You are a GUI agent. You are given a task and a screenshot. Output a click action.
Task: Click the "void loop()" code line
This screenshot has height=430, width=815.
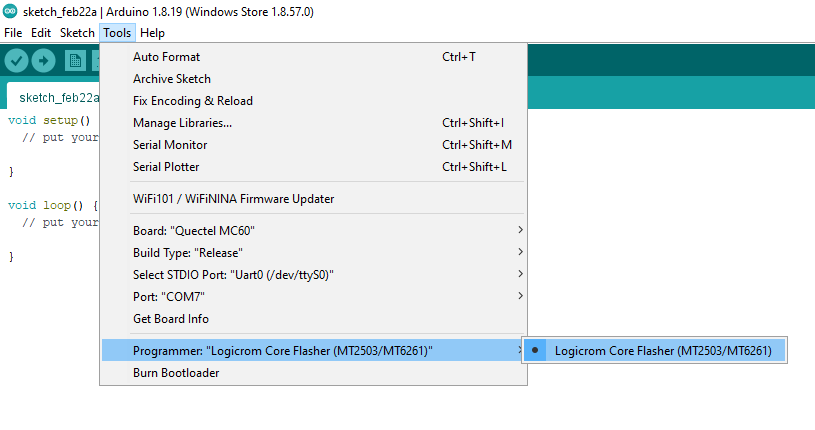click(52, 205)
